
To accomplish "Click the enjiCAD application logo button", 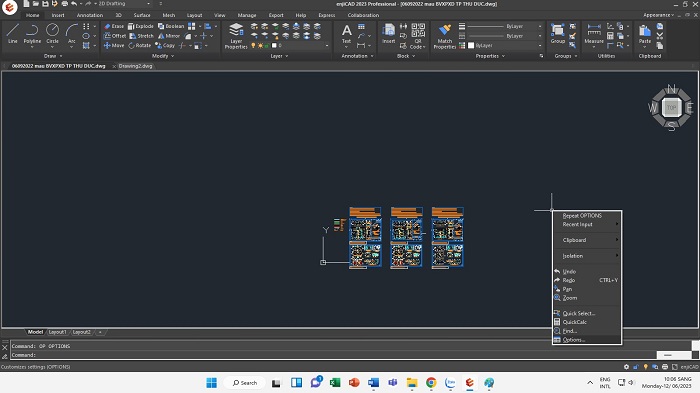I will click(9, 7).
